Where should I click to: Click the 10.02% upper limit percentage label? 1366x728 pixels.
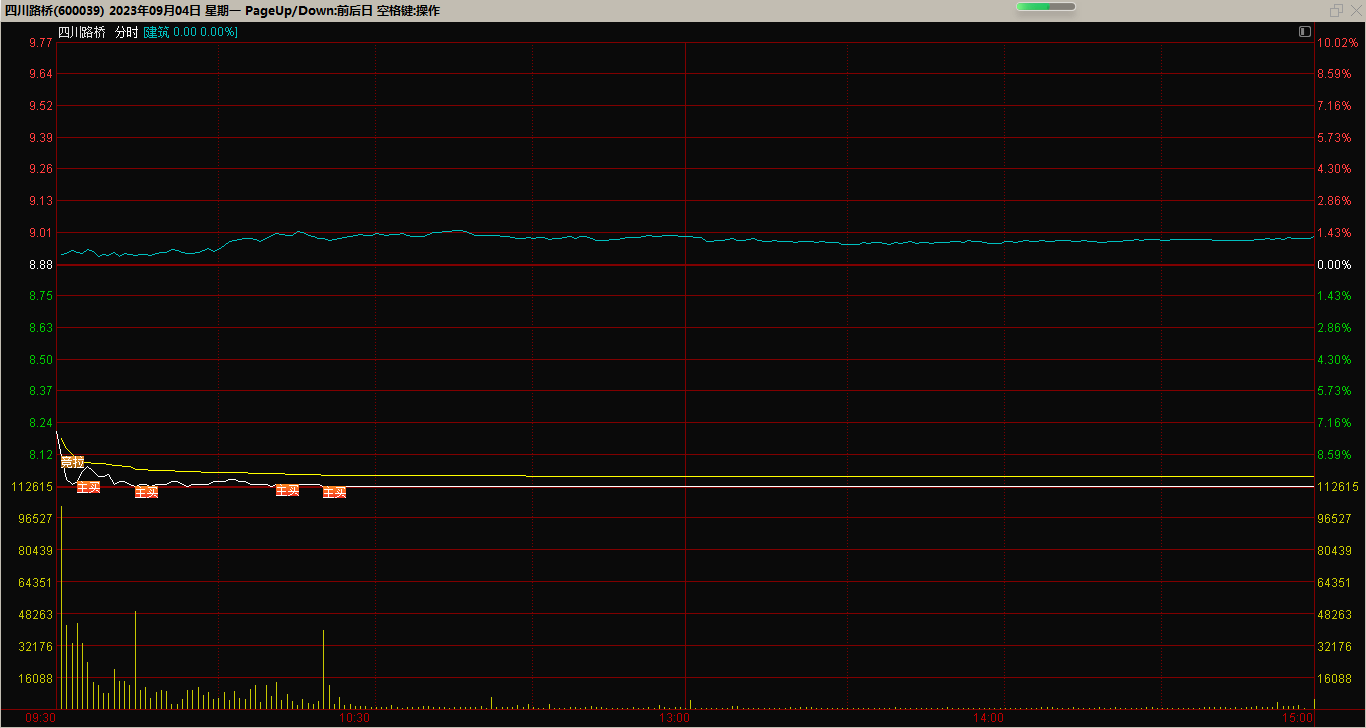1337,43
